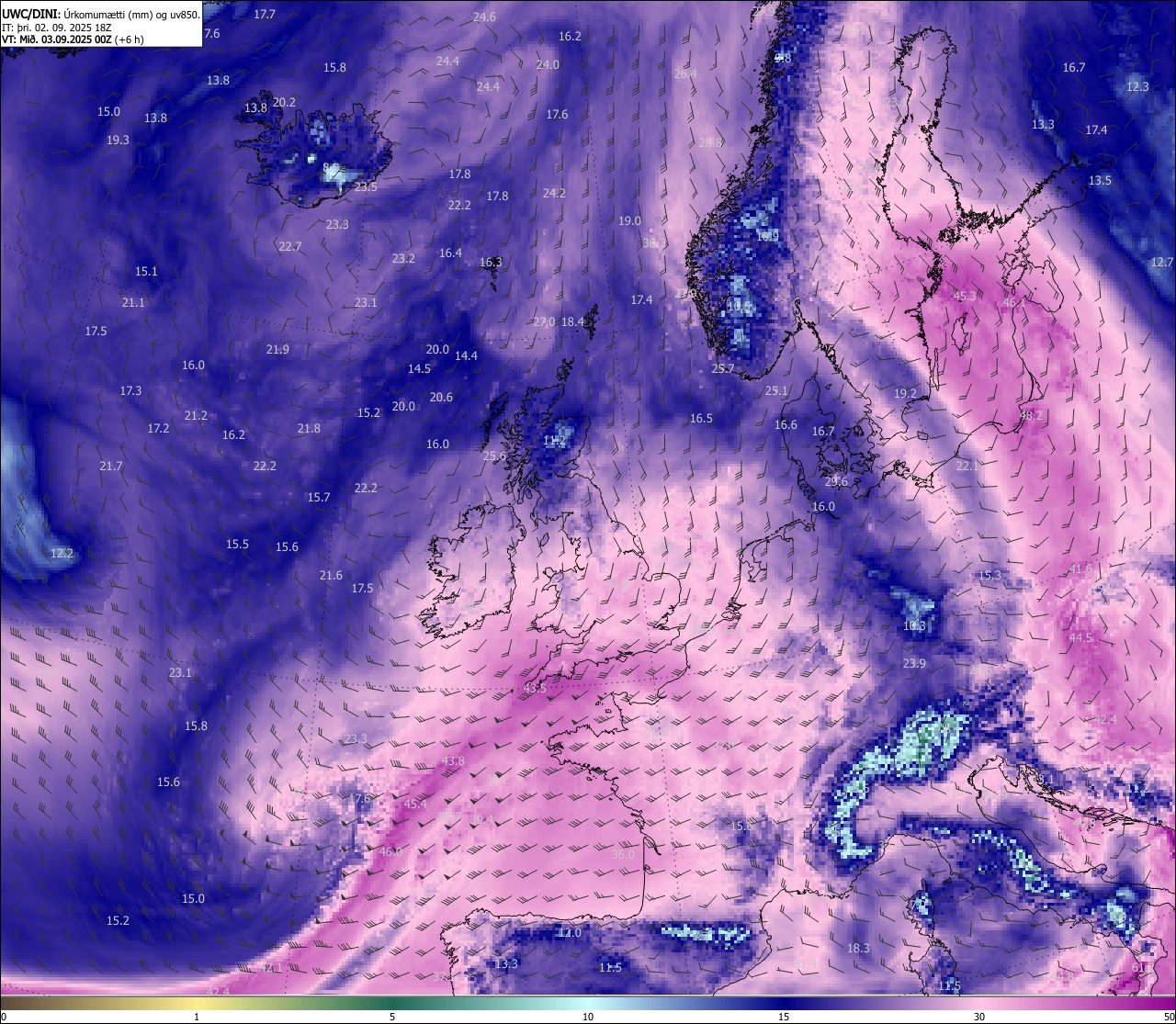
Task: Click the 12.2 value at left edge
Action: 62,553
